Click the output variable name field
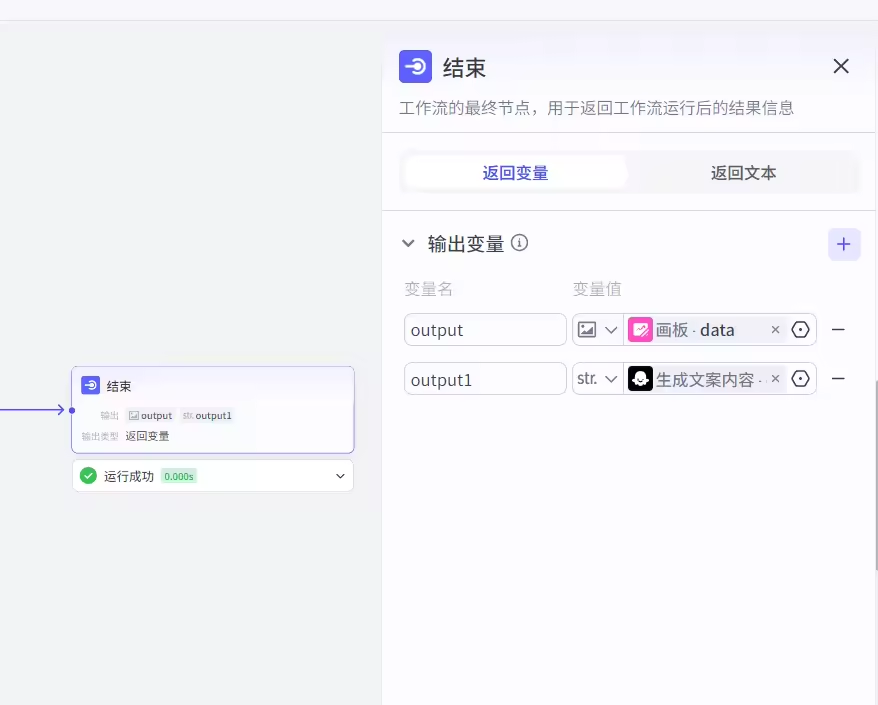This screenshot has width=878, height=705. click(x=485, y=330)
